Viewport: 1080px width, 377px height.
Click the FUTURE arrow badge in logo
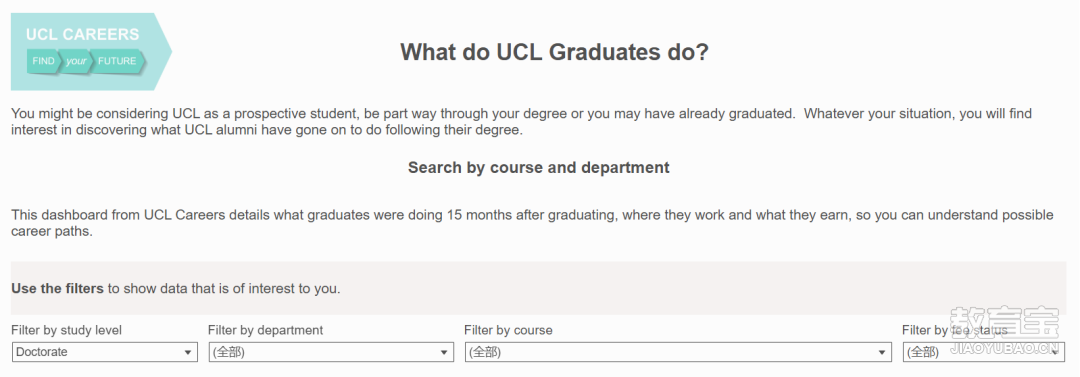(117, 61)
